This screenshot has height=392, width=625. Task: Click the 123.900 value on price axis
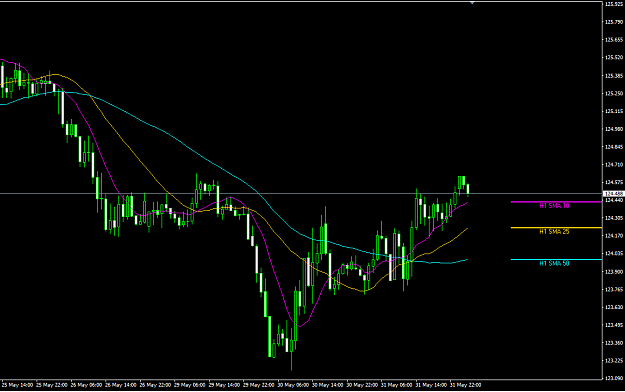614,272
